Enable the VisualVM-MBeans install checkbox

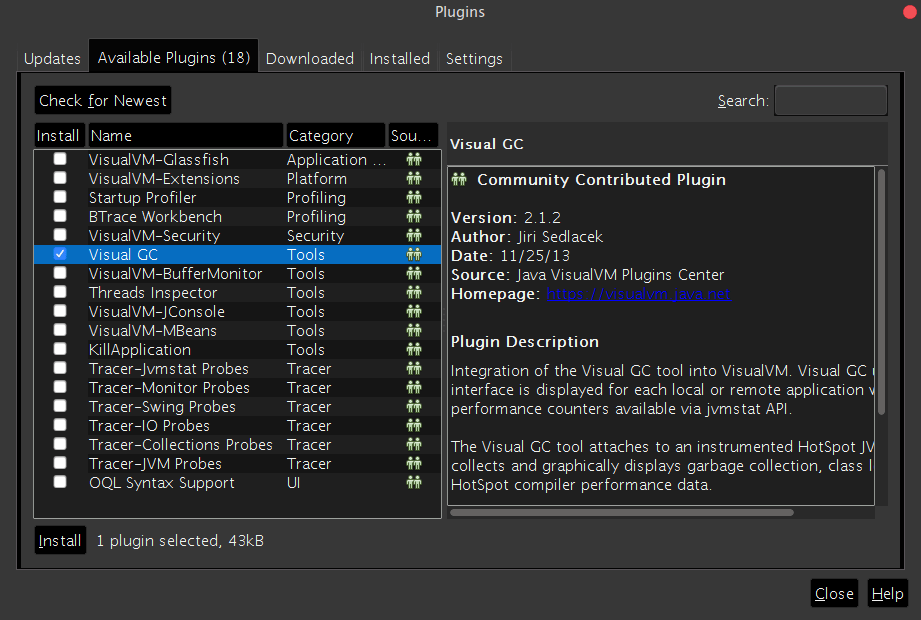pyautogui.click(x=60, y=331)
